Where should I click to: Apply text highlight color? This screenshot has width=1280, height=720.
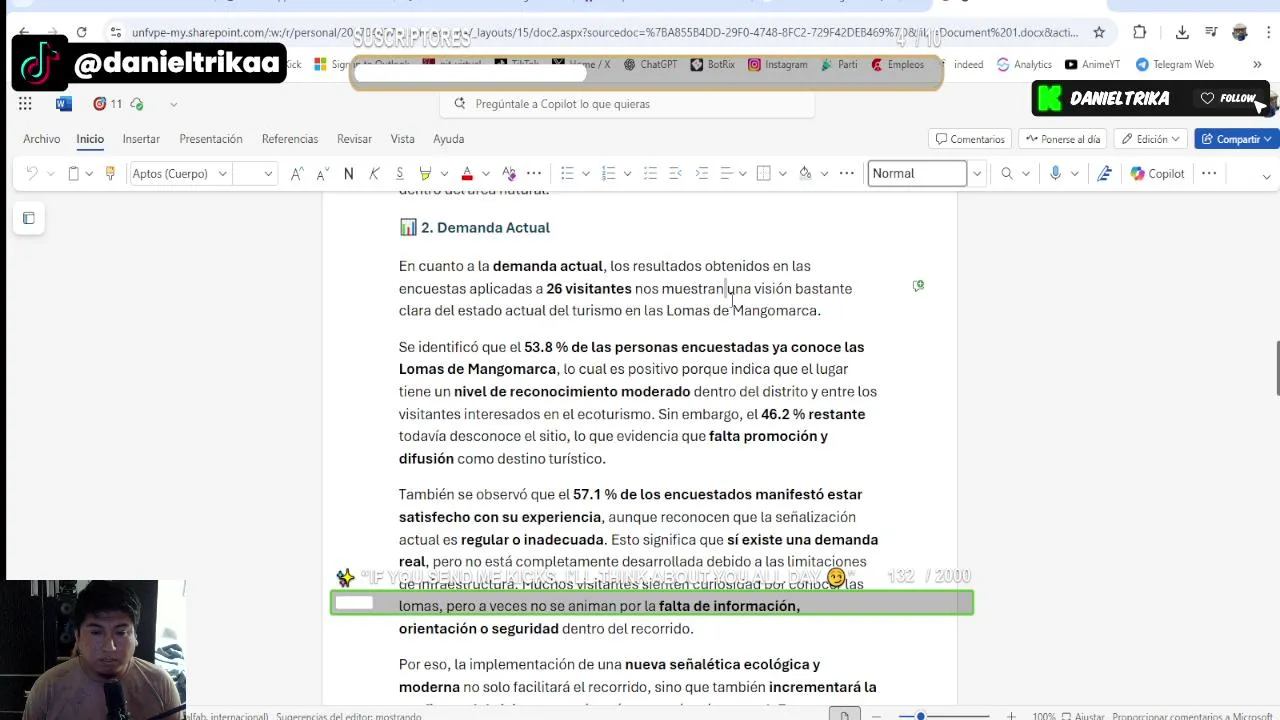tap(425, 174)
